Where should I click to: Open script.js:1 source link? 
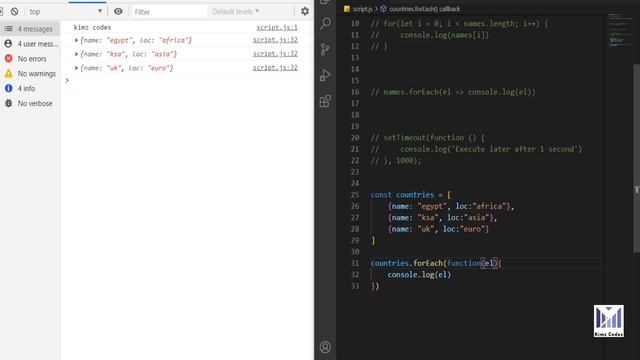pos(277,27)
